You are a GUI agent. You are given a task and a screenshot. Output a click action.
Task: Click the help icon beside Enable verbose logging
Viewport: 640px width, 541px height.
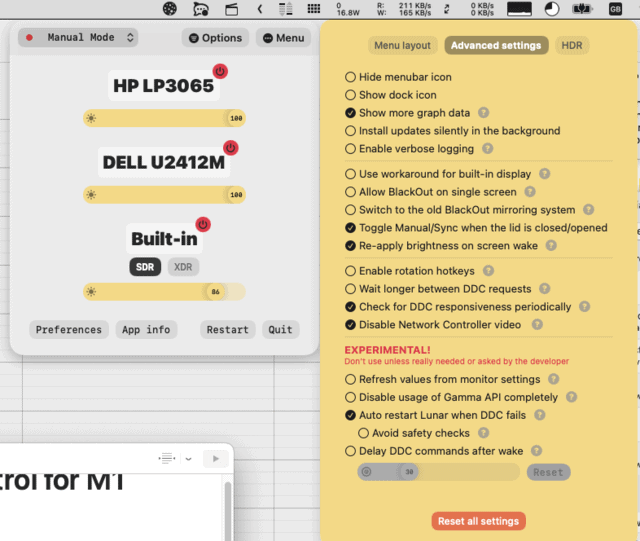click(x=487, y=149)
